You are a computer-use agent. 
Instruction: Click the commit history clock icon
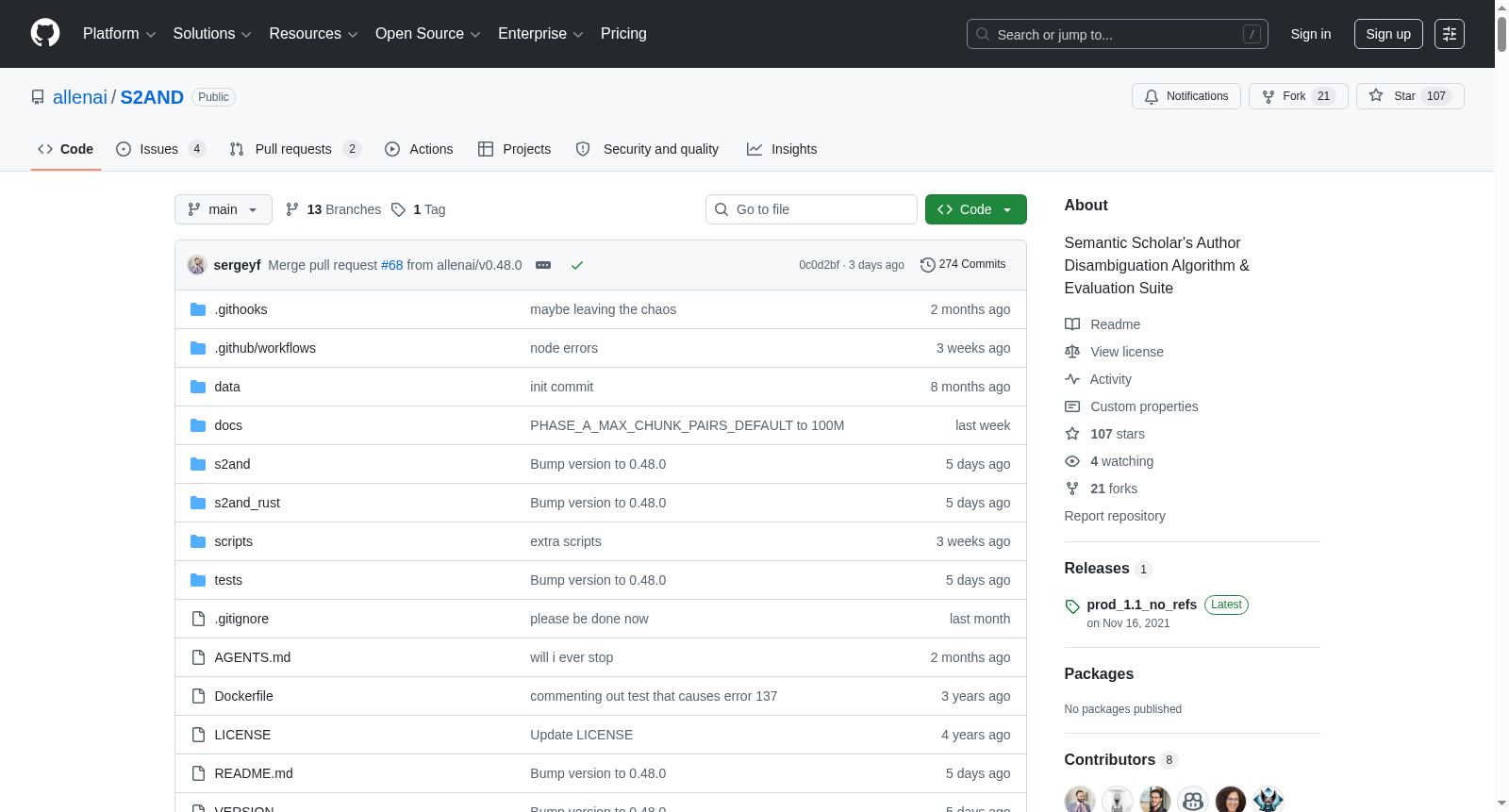[928, 265]
